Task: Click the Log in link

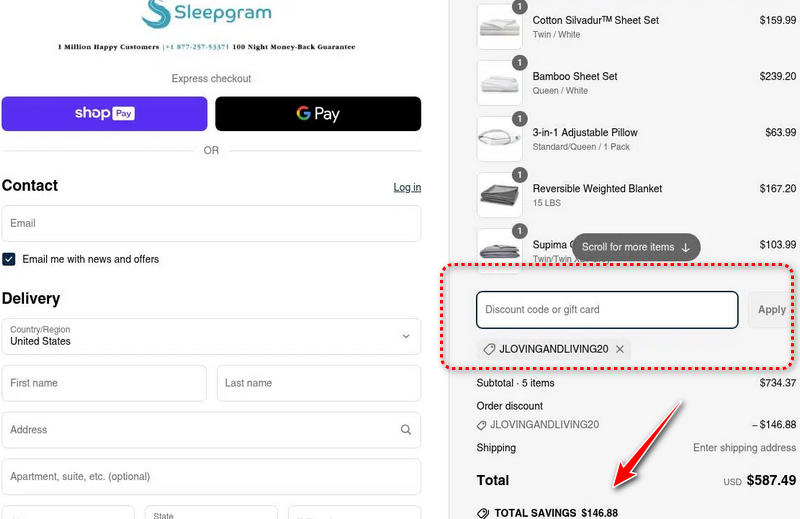Action: pyautogui.click(x=407, y=187)
